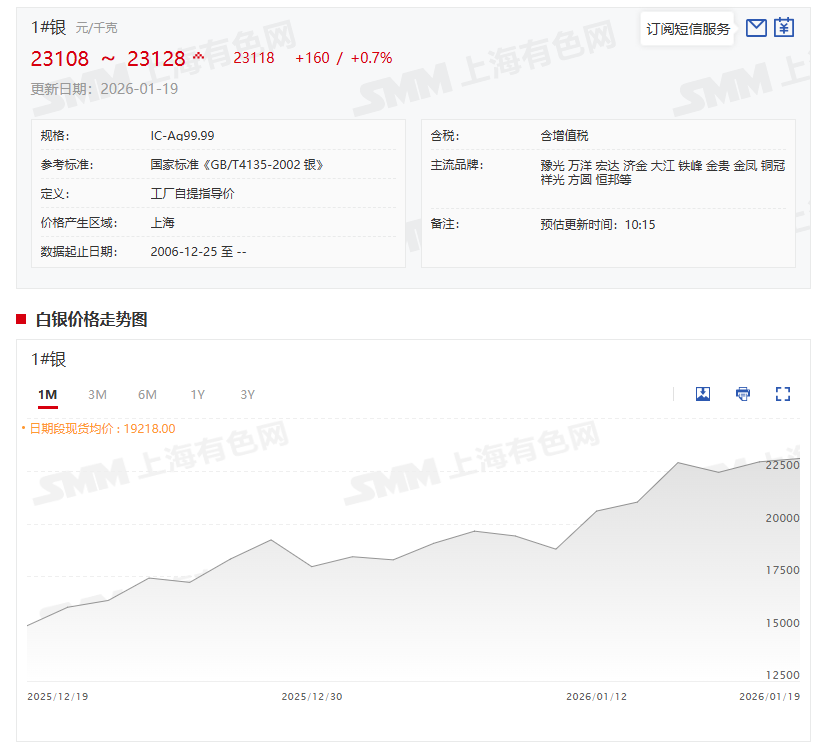Click the red up-arrow beside the price range

point(198,56)
